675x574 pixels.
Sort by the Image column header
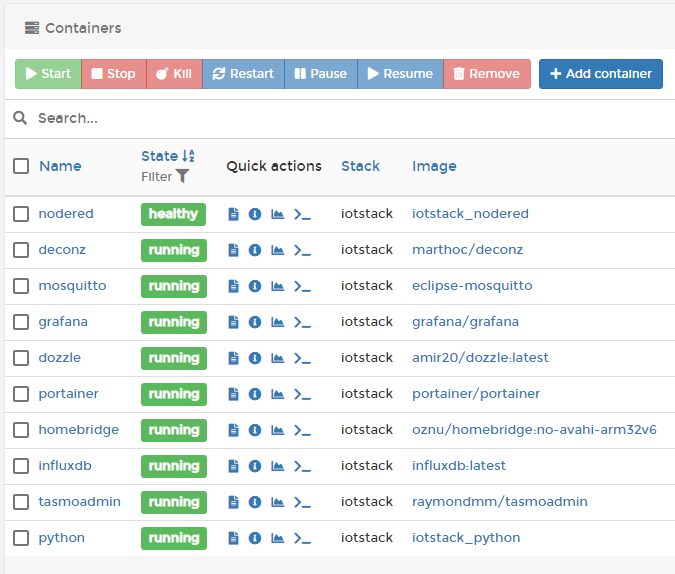434,166
